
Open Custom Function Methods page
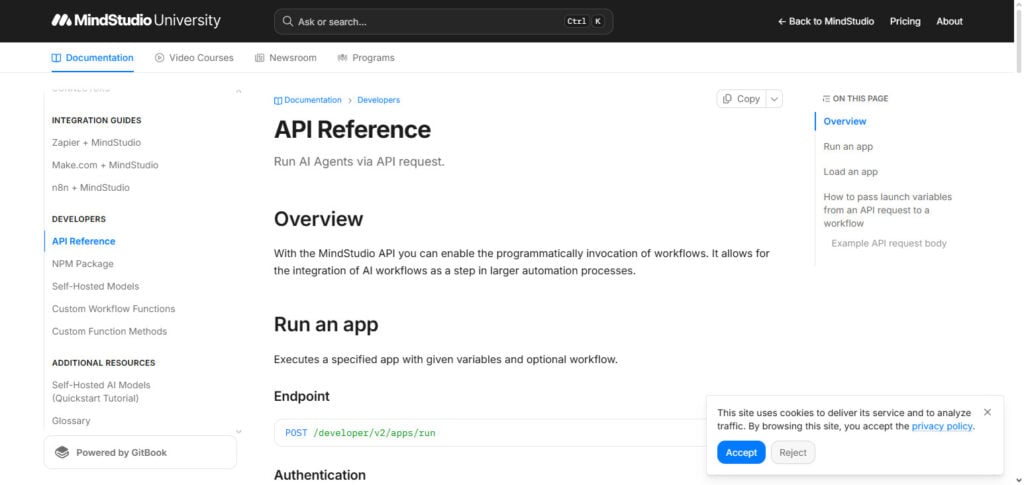110,332
